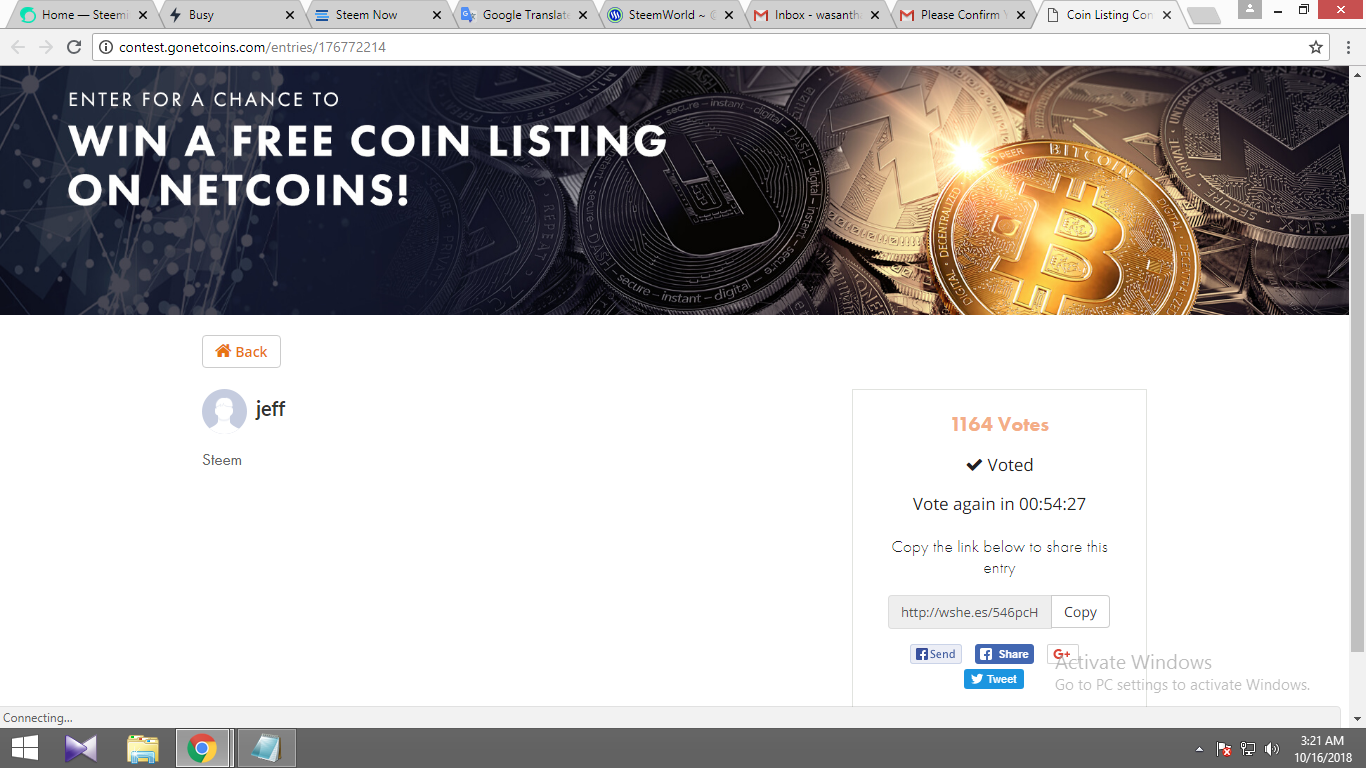
Task: Switch to the Steem Now tab
Action: [366, 15]
